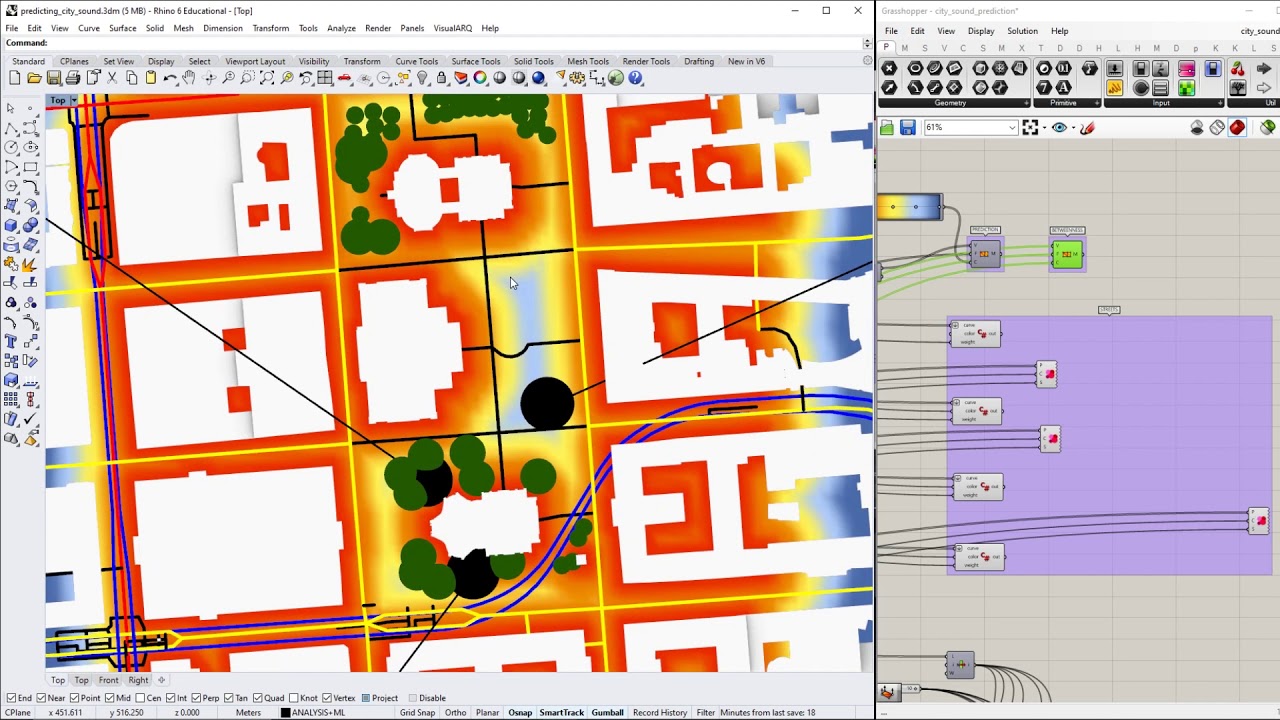1280x720 pixels.
Task: Select the Colour Swatch green checker icon
Action: 1186,88
